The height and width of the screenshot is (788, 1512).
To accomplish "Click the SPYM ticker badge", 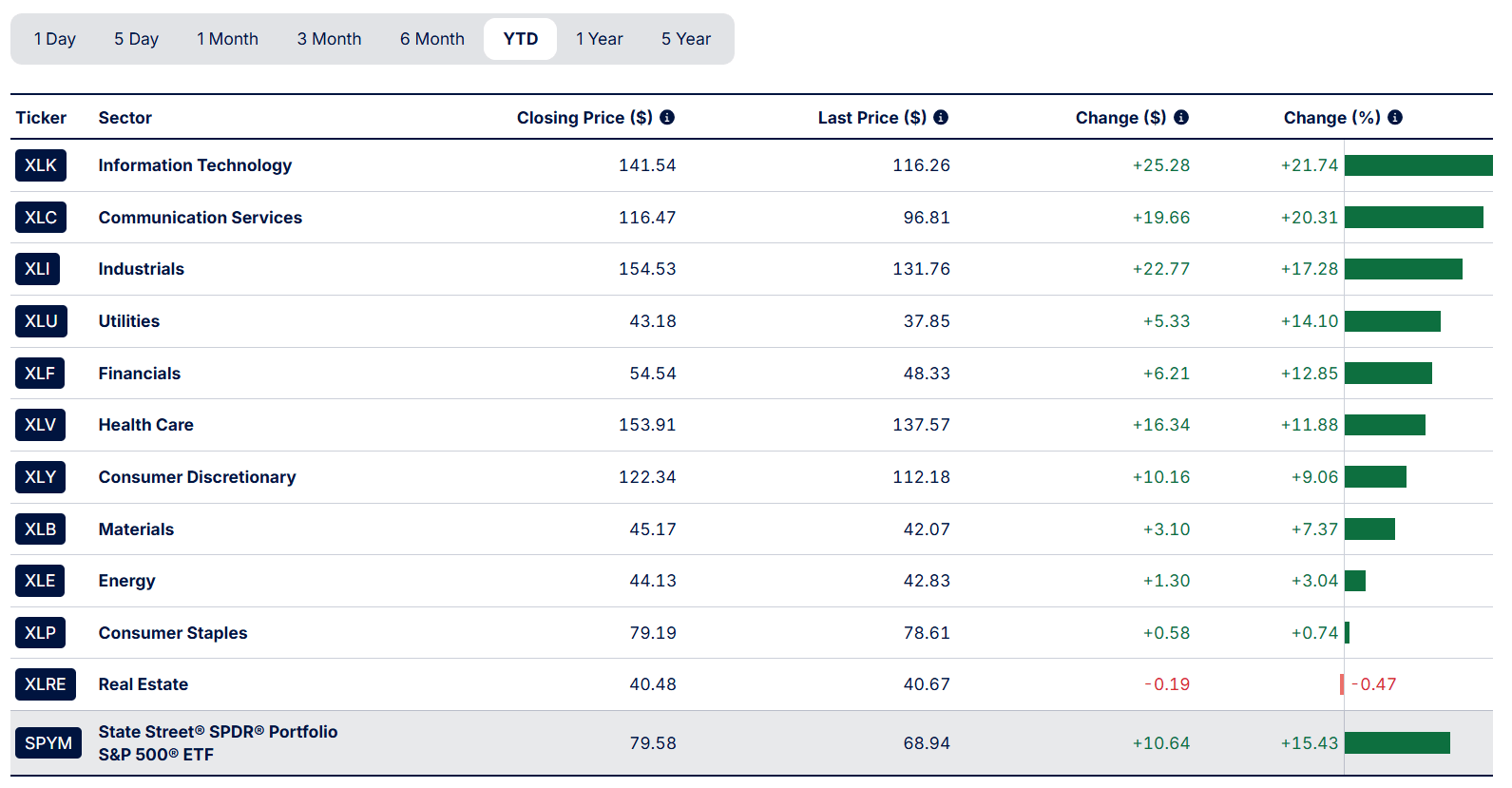I will 48,743.
